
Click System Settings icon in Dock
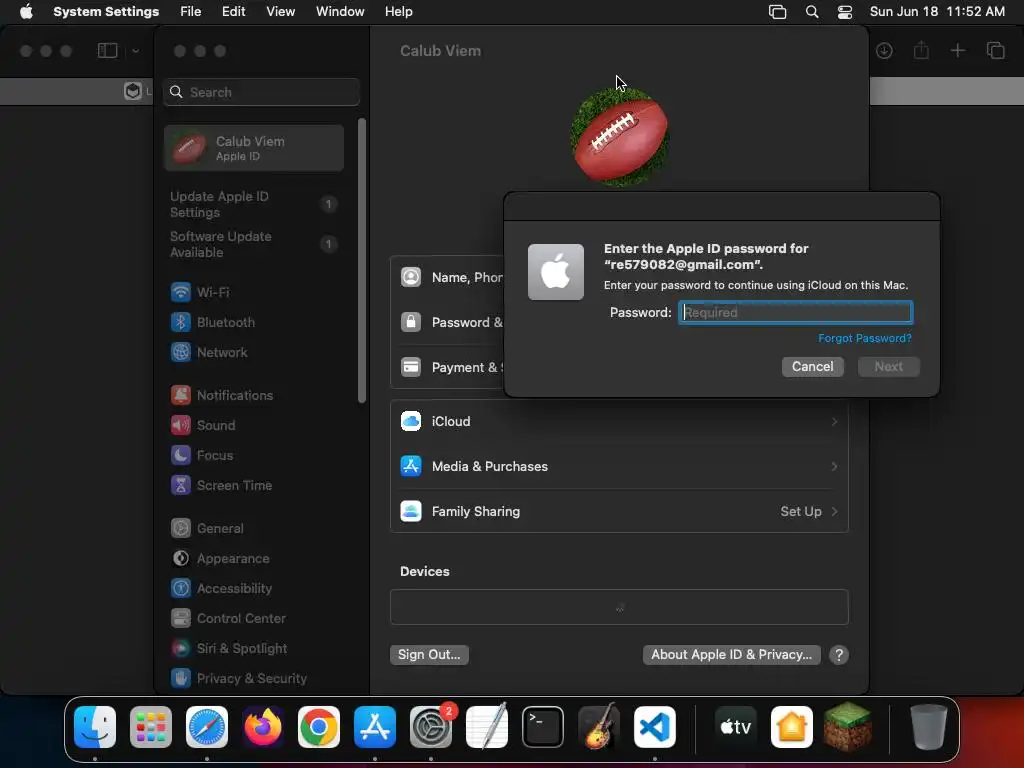[x=431, y=727]
